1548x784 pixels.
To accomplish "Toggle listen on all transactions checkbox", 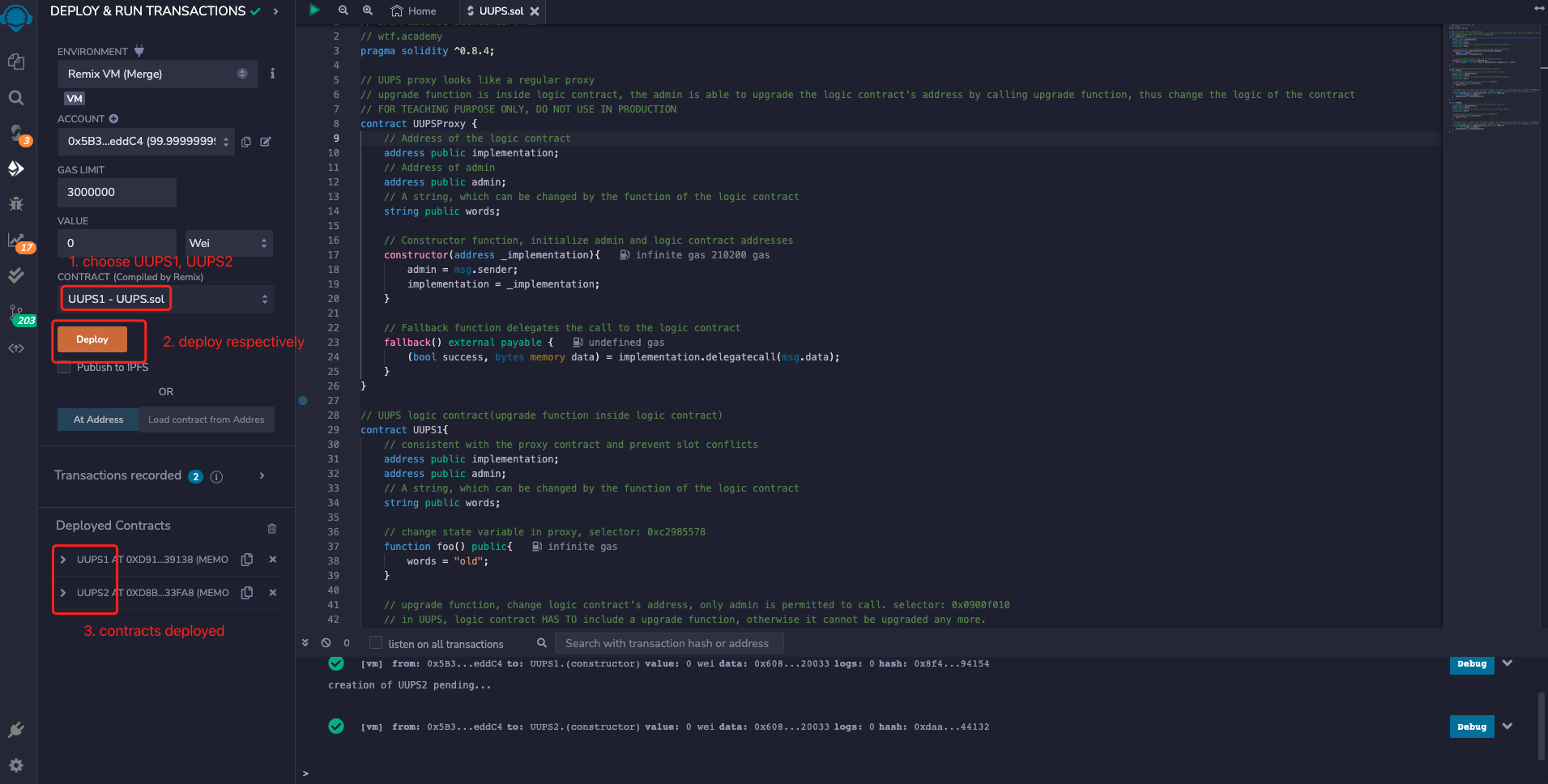I will [376, 643].
